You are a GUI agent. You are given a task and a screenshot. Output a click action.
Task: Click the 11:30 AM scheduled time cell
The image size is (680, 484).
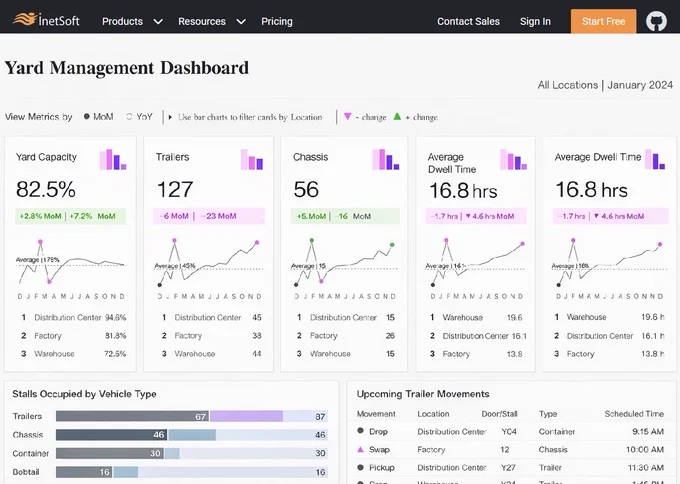(646, 468)
